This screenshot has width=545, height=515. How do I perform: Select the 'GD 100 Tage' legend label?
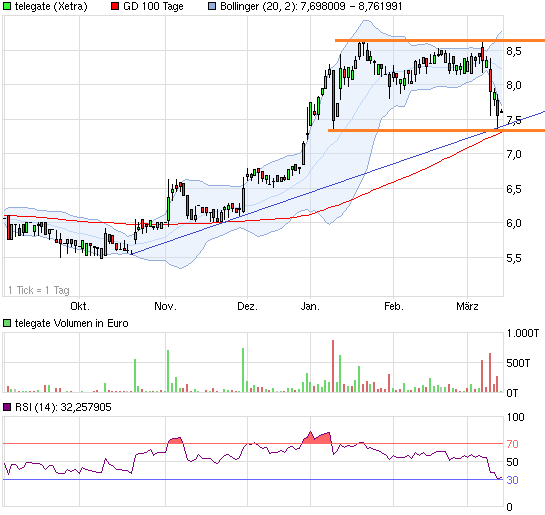click(x=153, y=6)
